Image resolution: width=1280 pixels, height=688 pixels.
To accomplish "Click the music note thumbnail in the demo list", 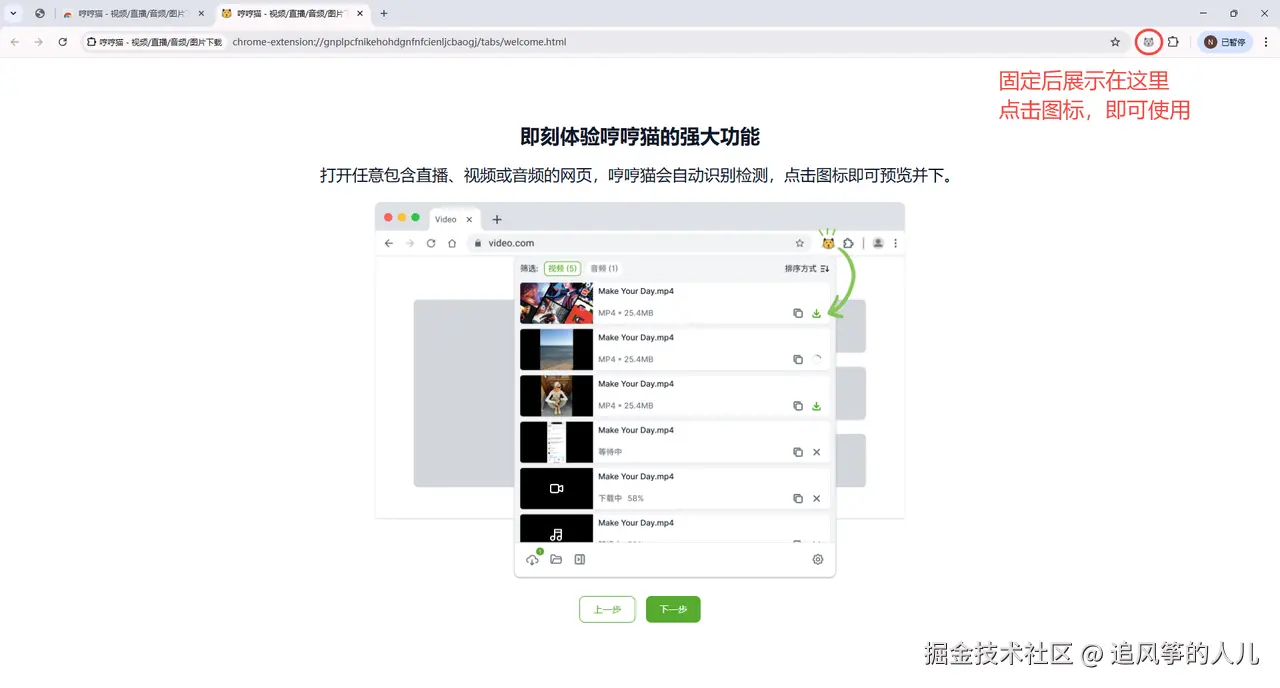I will [x=556, y=530].
